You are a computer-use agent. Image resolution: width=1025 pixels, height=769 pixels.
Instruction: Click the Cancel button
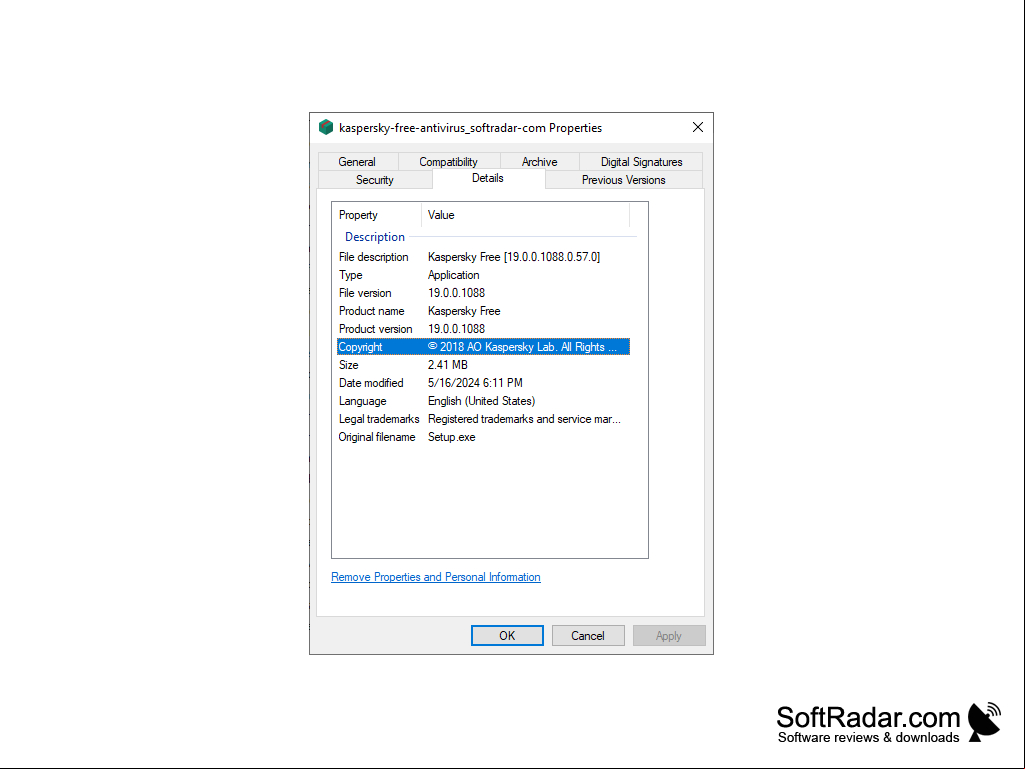(x=588, y=636)
